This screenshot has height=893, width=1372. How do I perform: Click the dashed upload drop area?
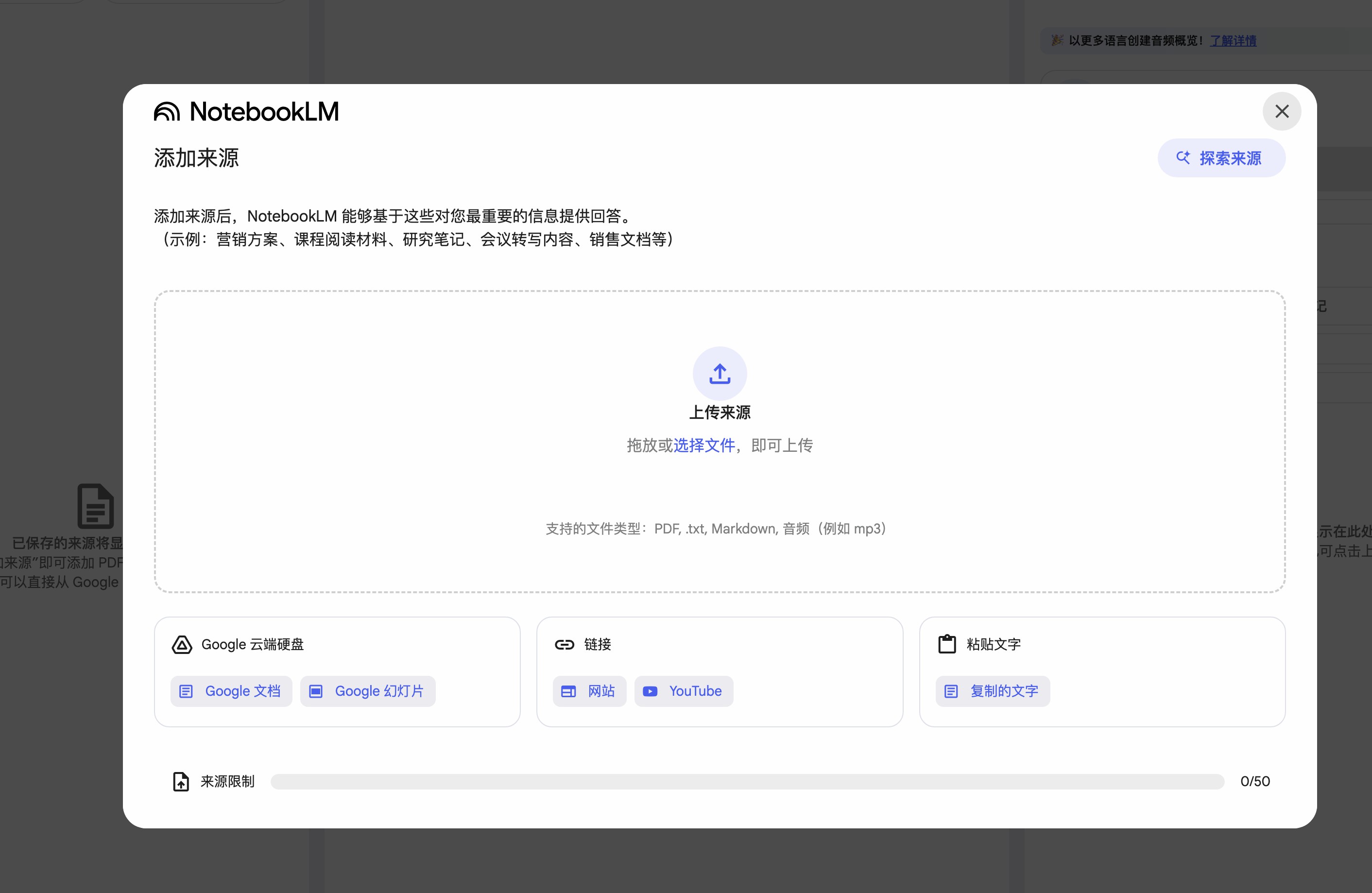[x=720, y=442]
